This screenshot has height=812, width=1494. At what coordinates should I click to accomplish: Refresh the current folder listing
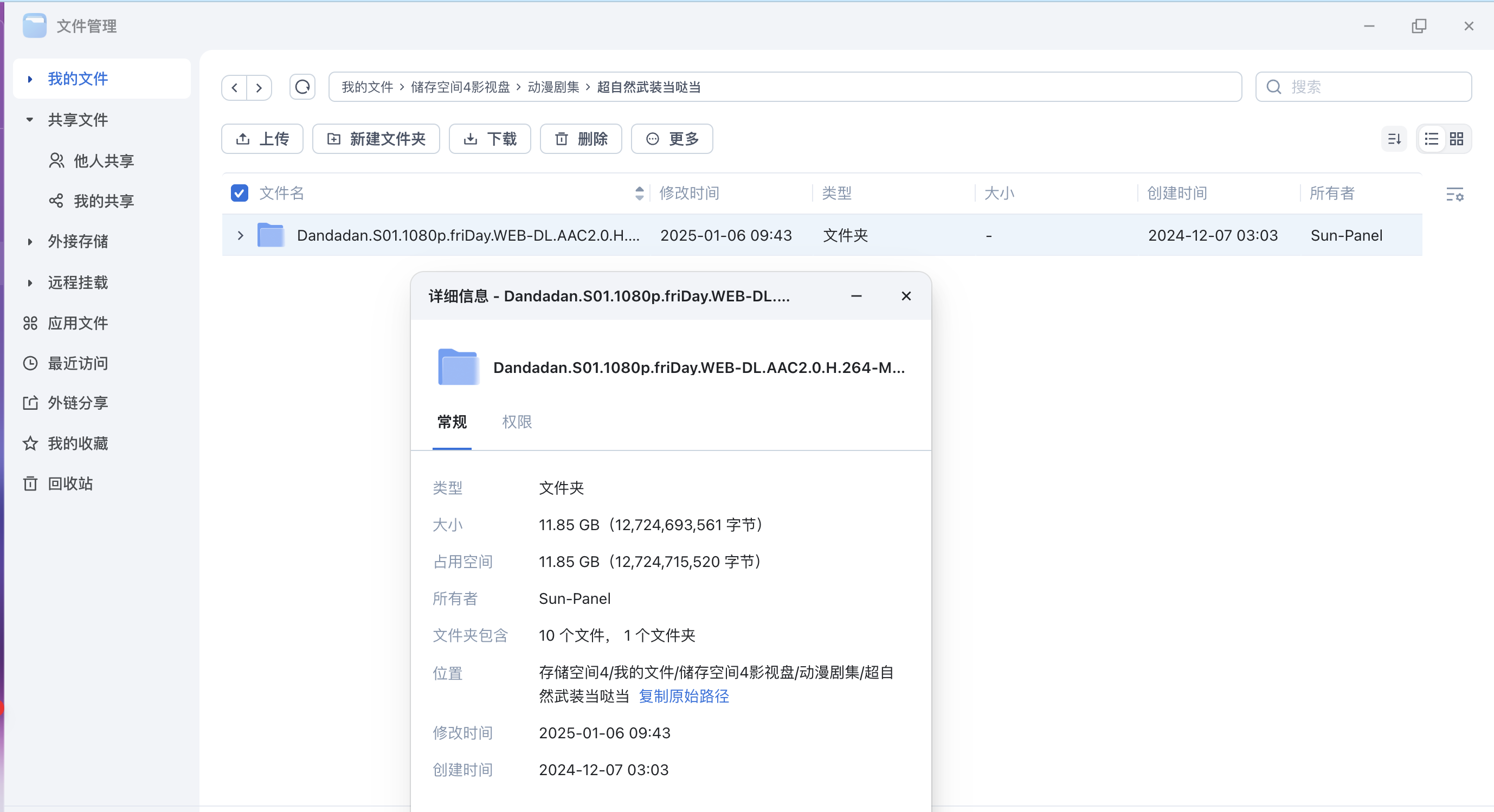coord(302,87)
